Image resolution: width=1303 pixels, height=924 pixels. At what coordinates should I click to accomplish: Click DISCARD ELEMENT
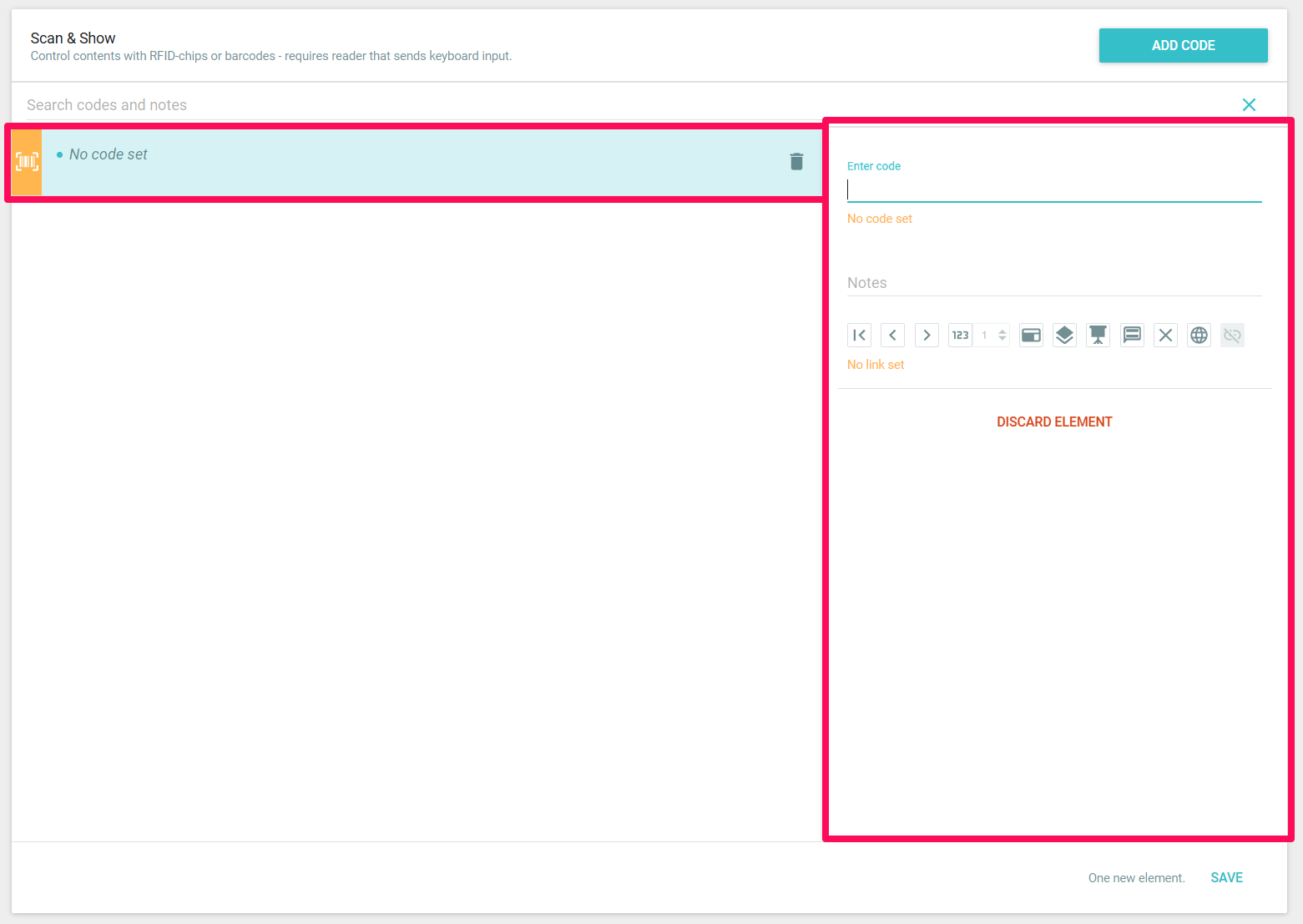coord(1054,422)
